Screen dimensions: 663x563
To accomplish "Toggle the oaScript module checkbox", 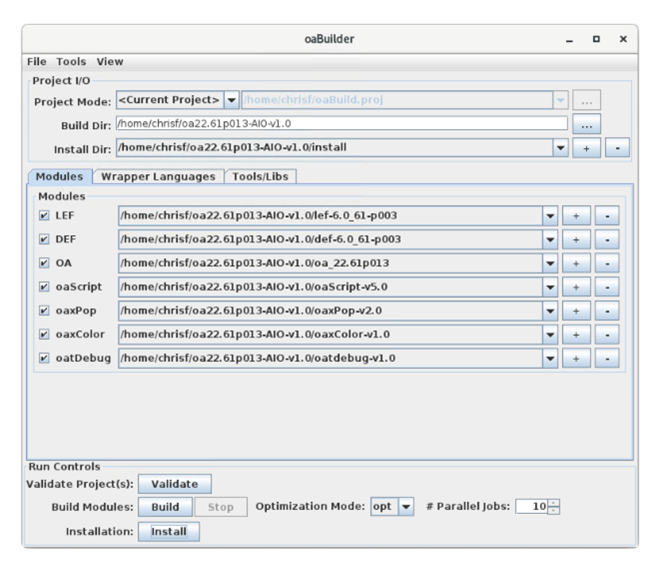I will (44, 287).
